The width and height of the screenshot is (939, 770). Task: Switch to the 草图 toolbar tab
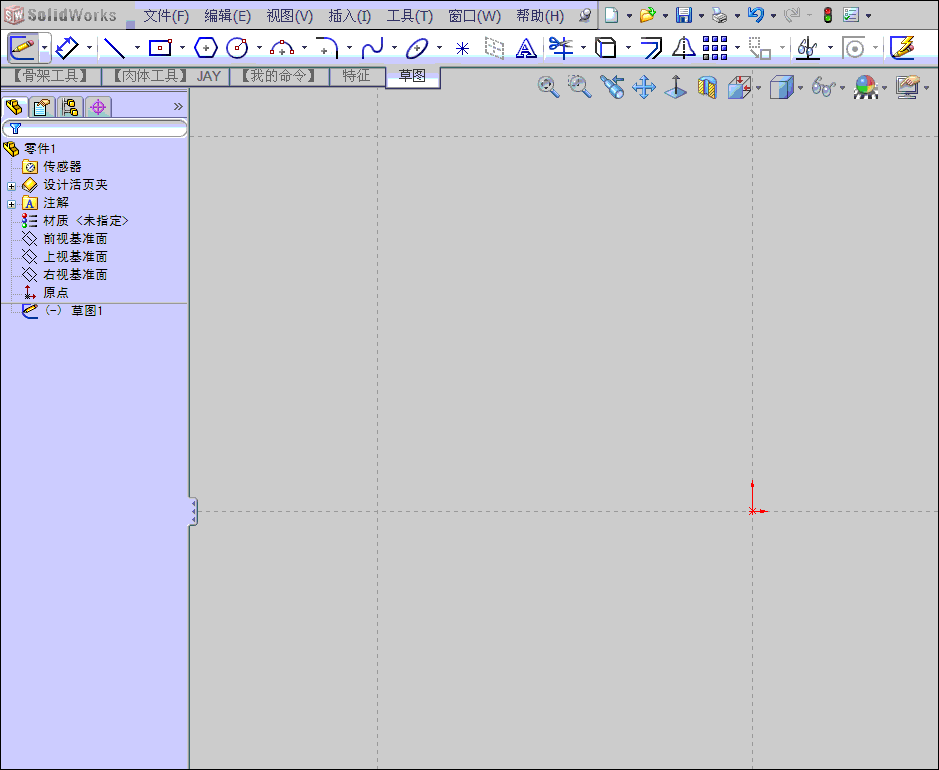413,76
